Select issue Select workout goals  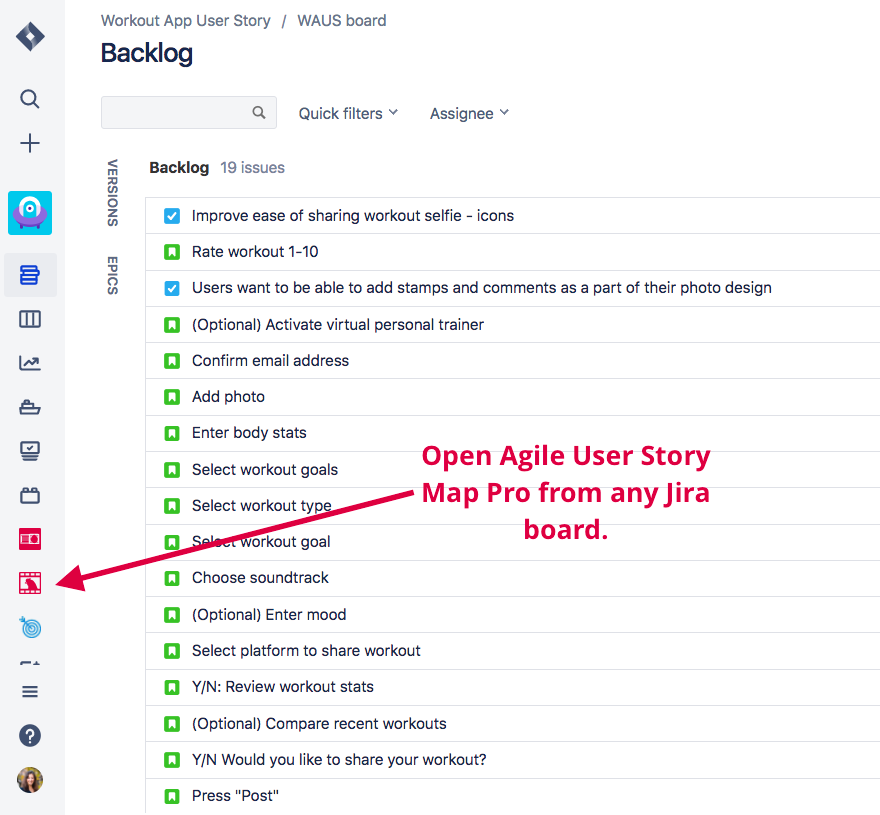pos(512,470)
